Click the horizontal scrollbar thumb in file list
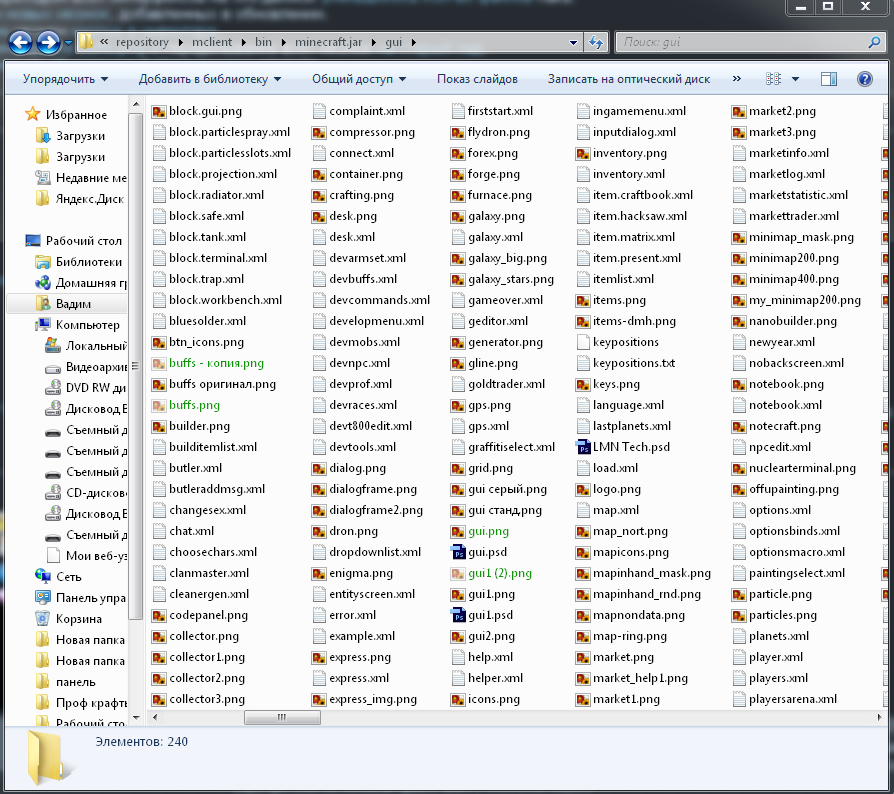The image size is (894, 794). pos(283,718)
